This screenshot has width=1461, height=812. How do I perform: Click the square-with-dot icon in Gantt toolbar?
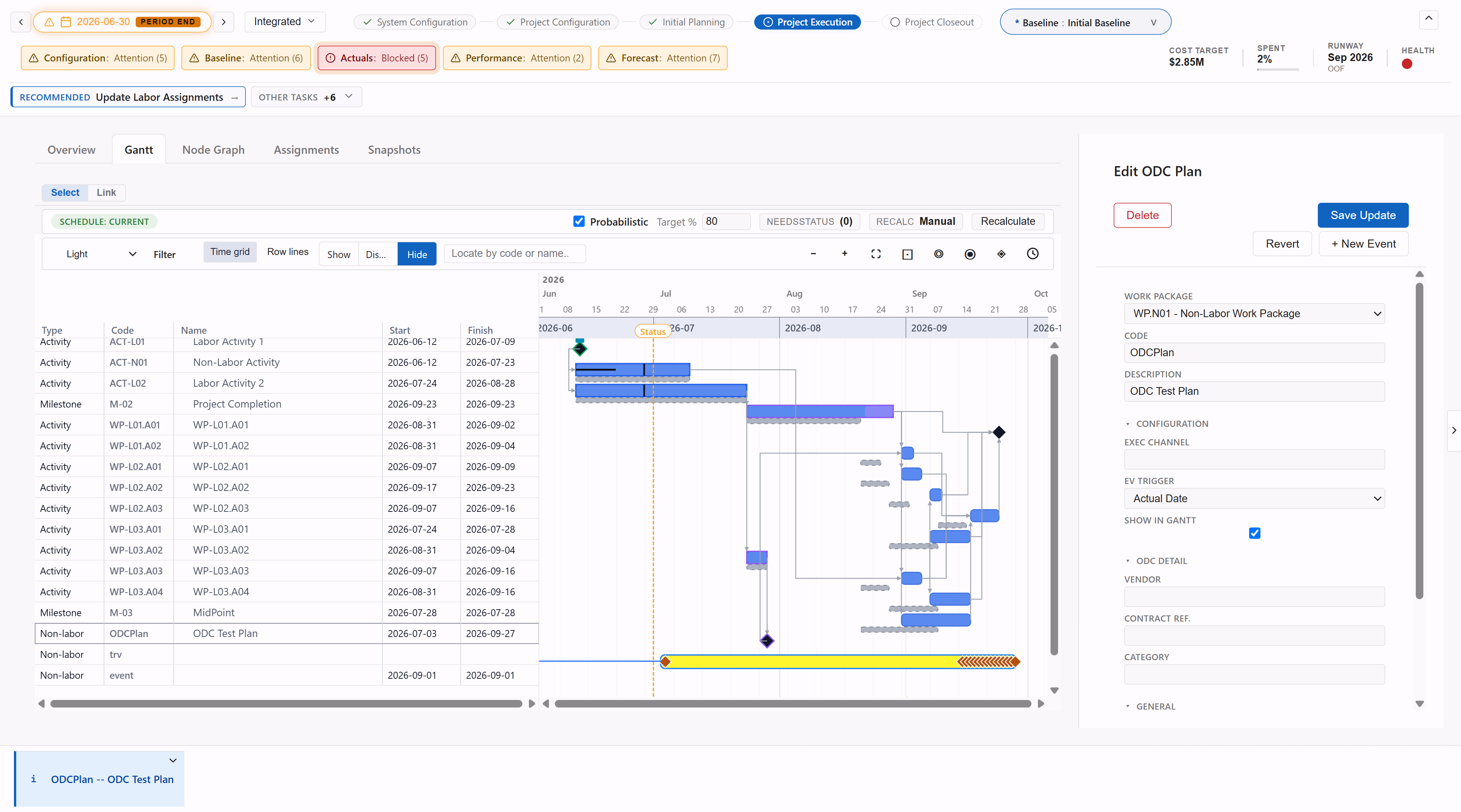coord(908,254)
